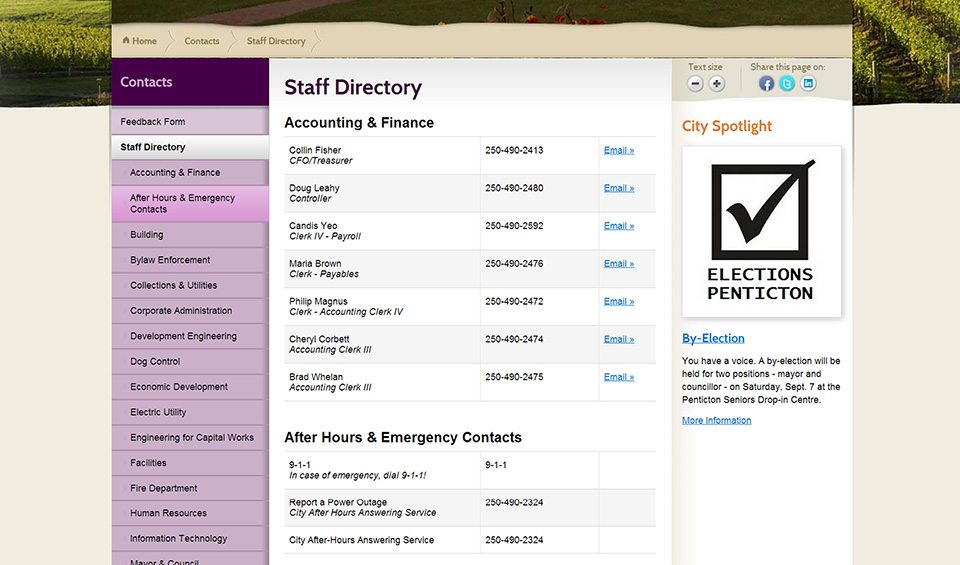The width and height of the screenshot is (960, 565).
Task: Open Contacts in the breadcrumb
Action: pyautogui.click(x=202, y=41)
